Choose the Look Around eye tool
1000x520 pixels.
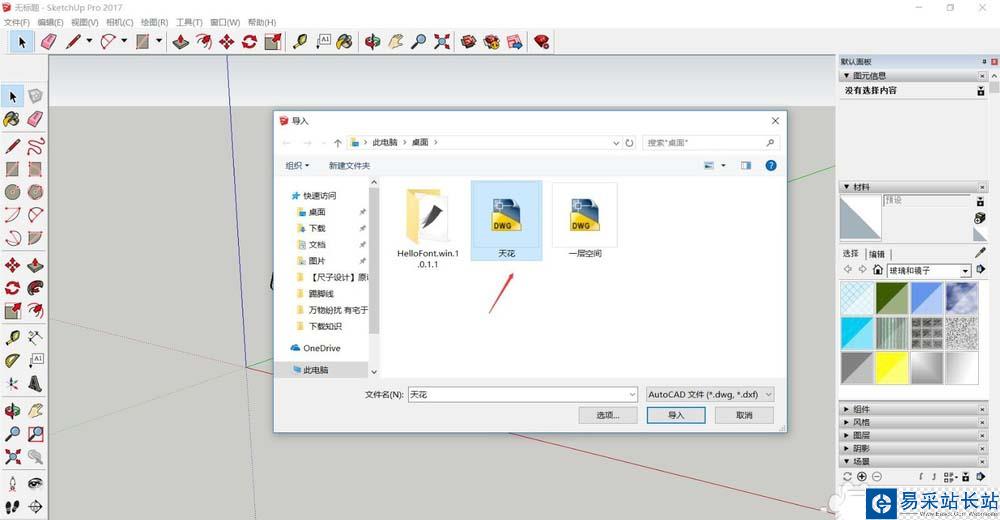tap(36, 483)
